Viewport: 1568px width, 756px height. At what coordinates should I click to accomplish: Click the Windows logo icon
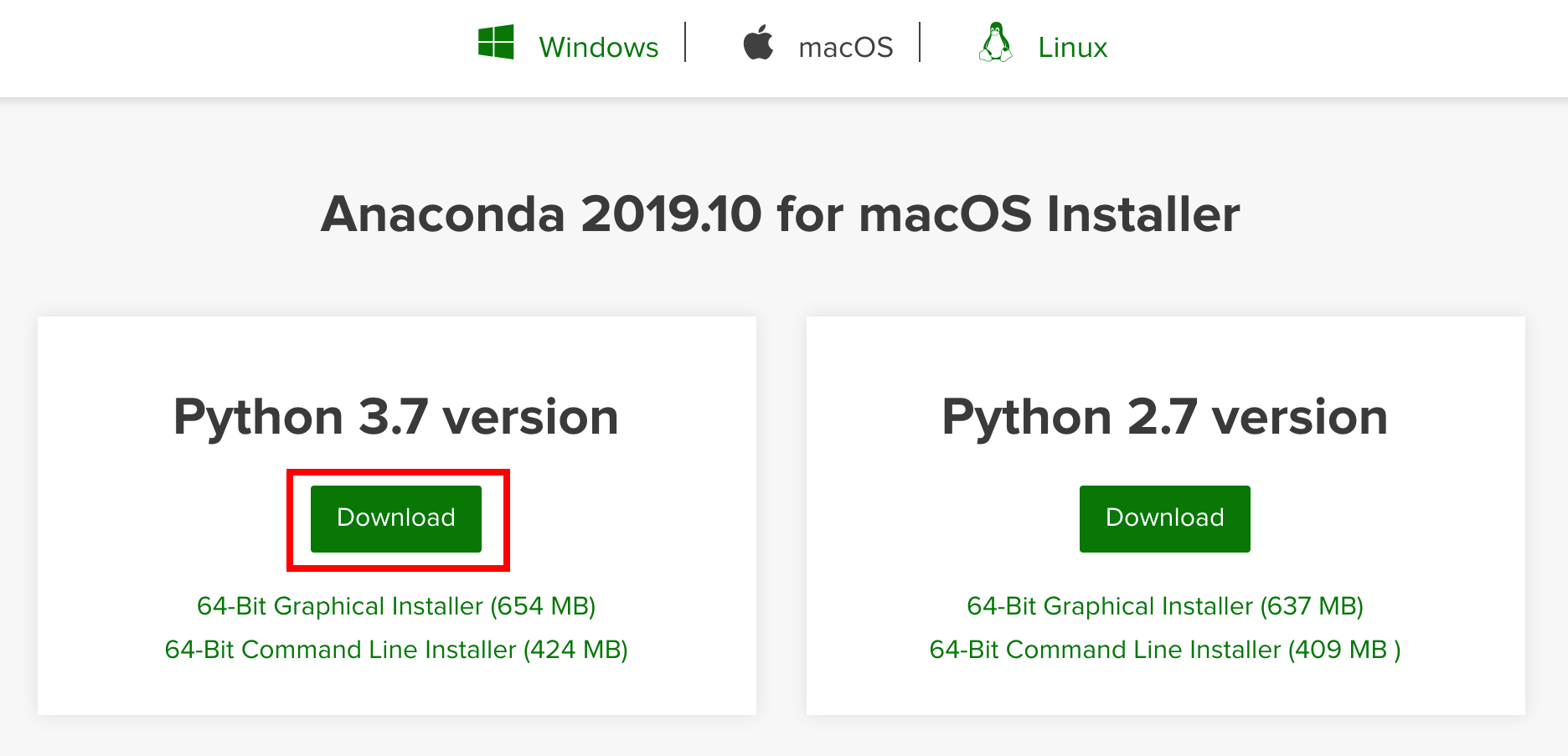coord(495,43)
